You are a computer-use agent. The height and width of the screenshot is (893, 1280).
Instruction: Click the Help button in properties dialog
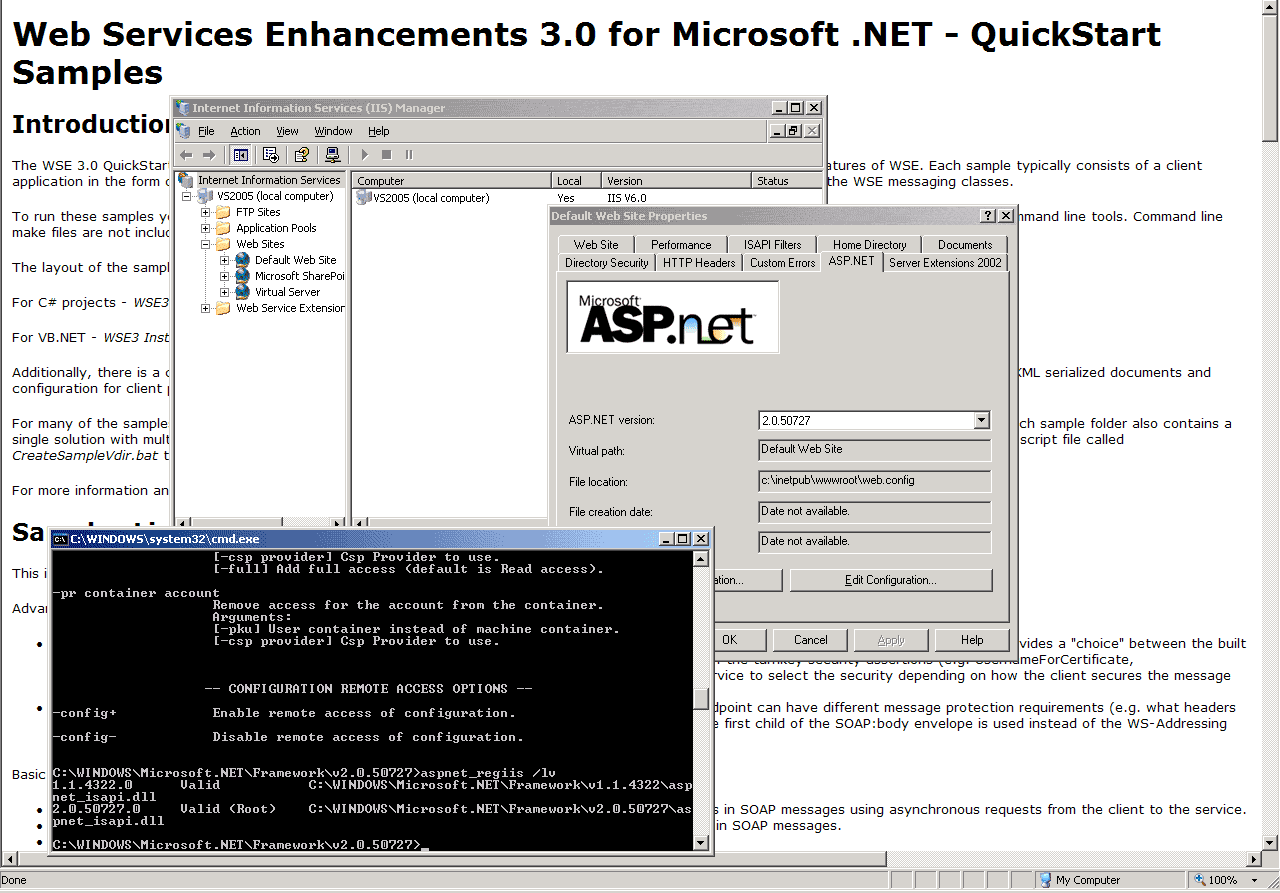tap(972, 640)
